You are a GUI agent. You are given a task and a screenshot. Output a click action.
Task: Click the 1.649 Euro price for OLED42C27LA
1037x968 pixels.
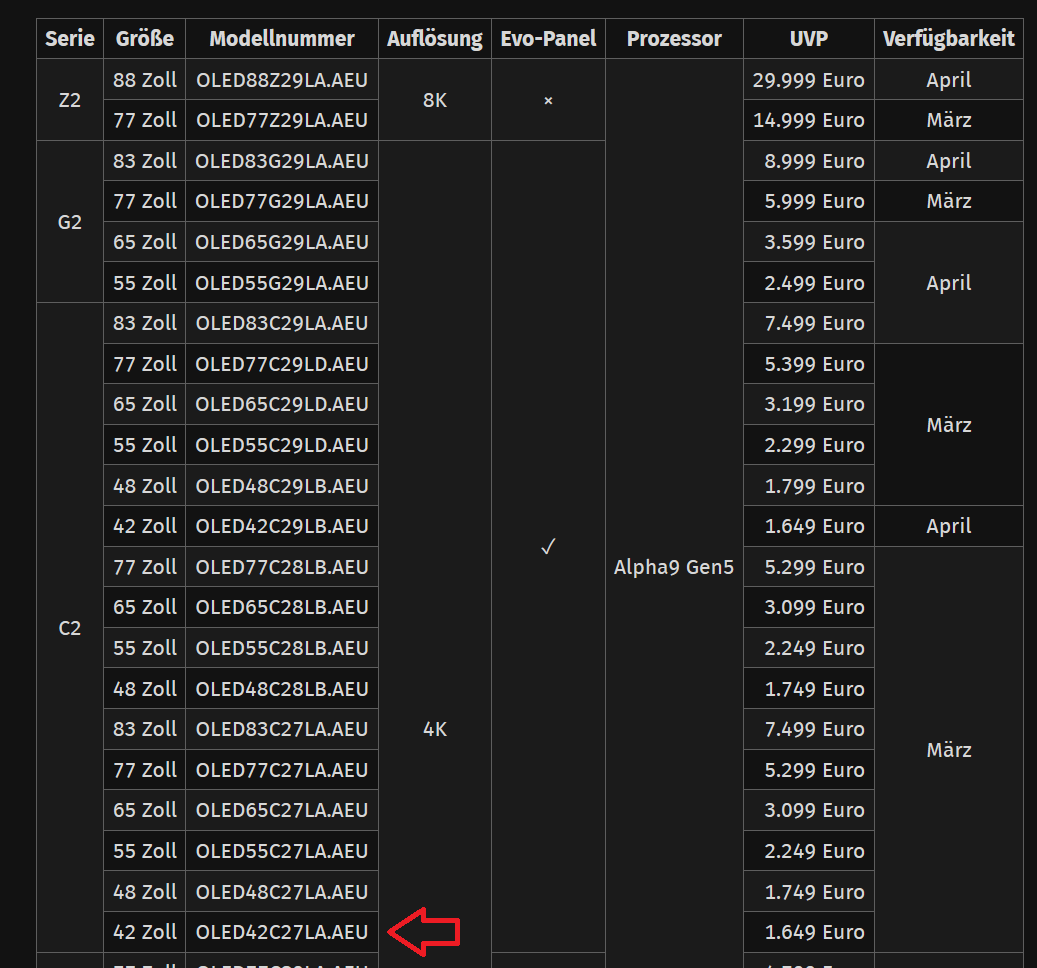[x=807, y=932]
